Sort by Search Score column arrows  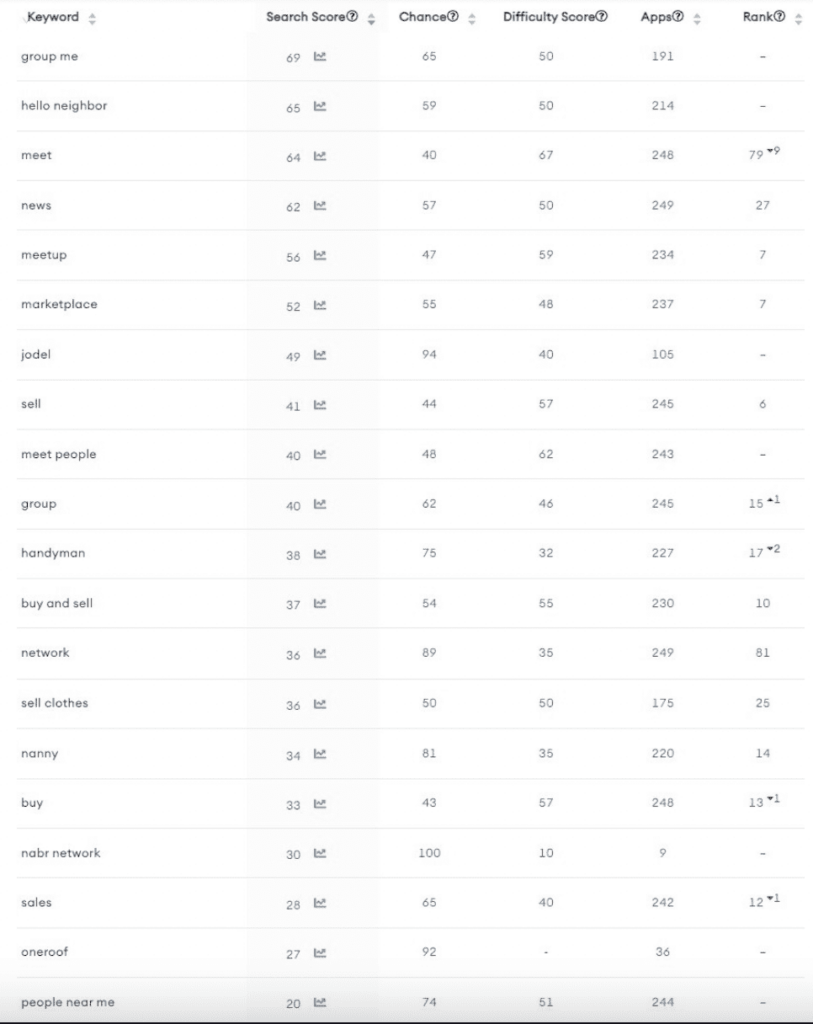point(371,19)
